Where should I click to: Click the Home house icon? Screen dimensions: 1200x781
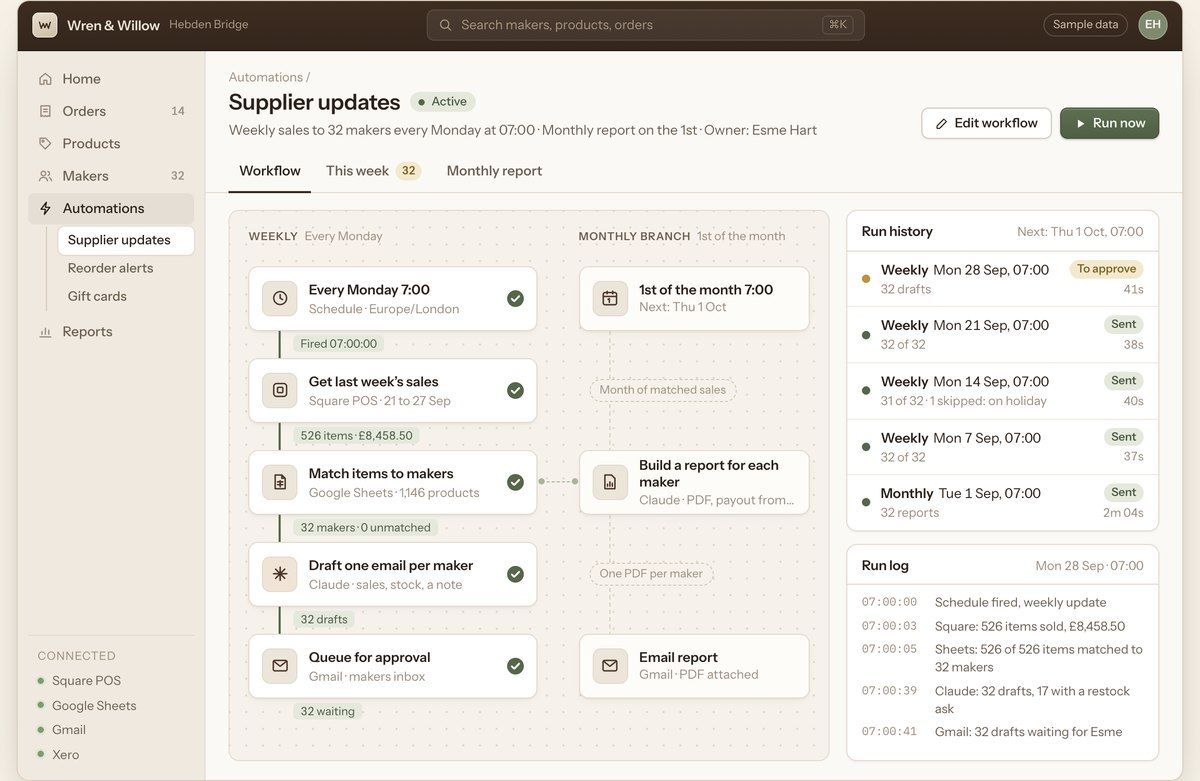[x=45, y=79]
